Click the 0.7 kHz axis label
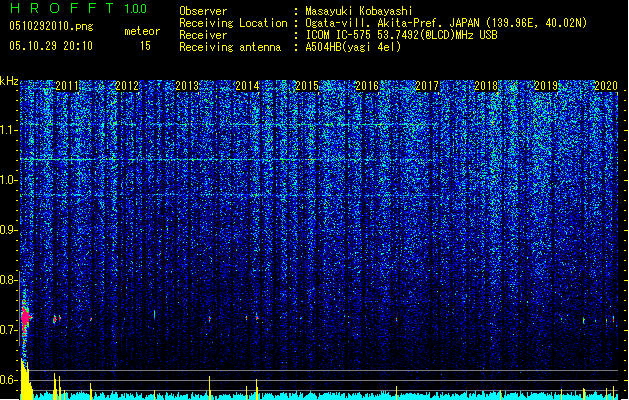This screenshot has width=629, height=400. 9,330
